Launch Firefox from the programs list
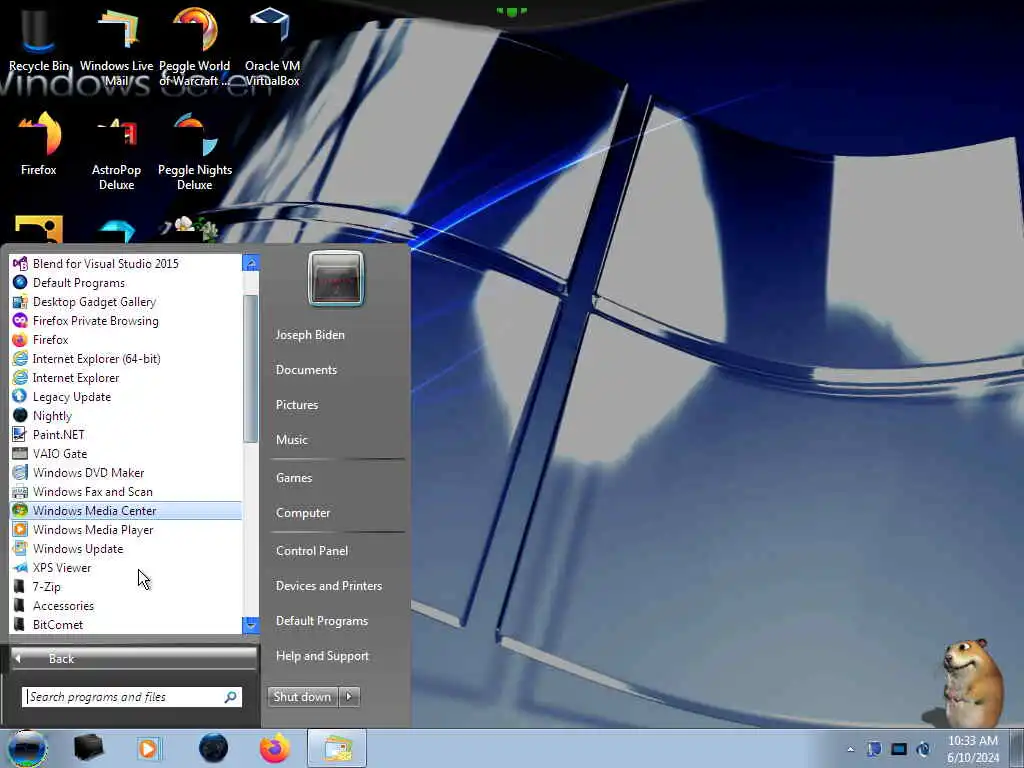The height and width of the screenshot is (768, 1024). (x=126, y=340)
